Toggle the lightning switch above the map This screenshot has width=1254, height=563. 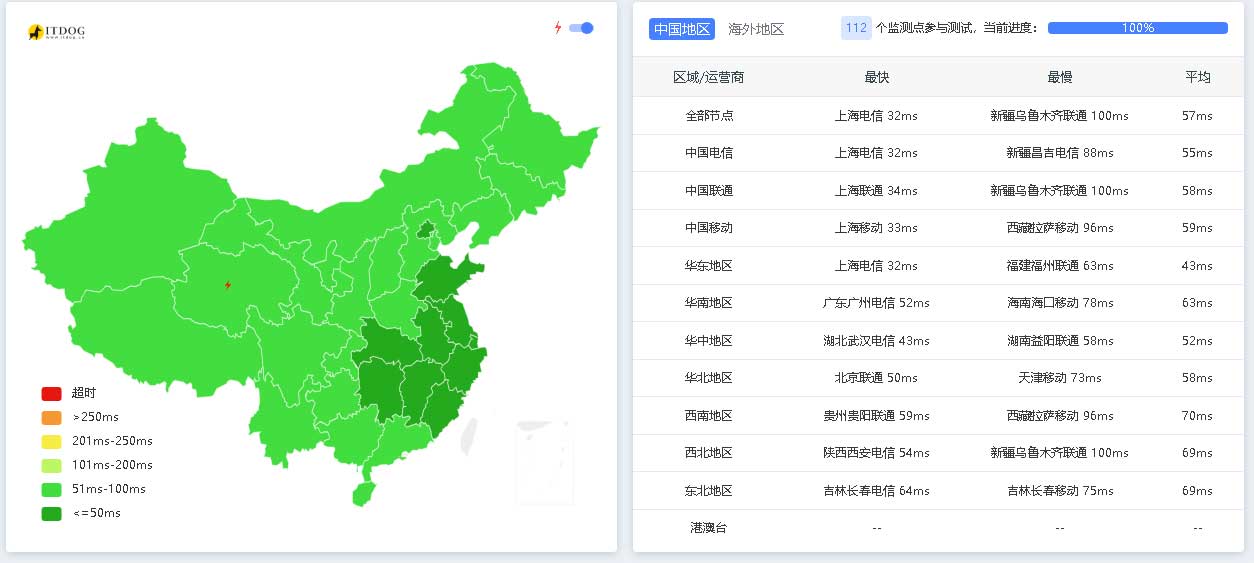(x=581, y=28)
